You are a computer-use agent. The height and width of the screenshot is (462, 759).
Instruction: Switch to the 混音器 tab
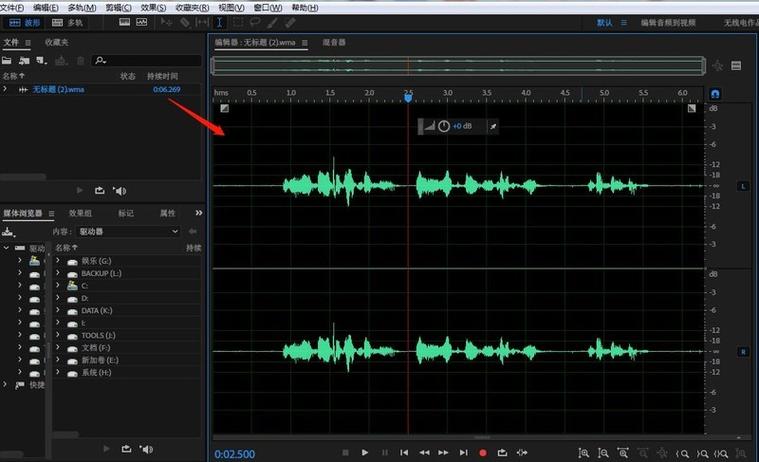pyautogui.click(x=334, y=43)
